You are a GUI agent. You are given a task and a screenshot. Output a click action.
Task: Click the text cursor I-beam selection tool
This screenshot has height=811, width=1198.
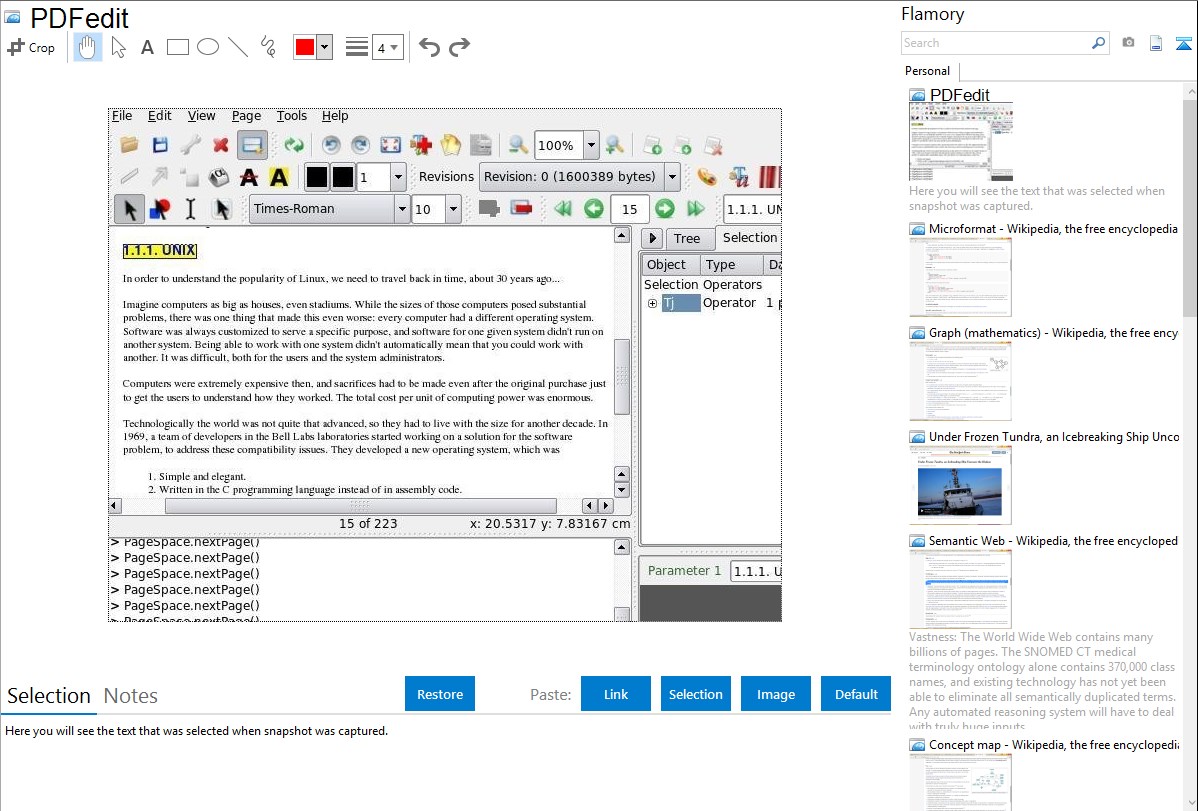coord(190,209)
